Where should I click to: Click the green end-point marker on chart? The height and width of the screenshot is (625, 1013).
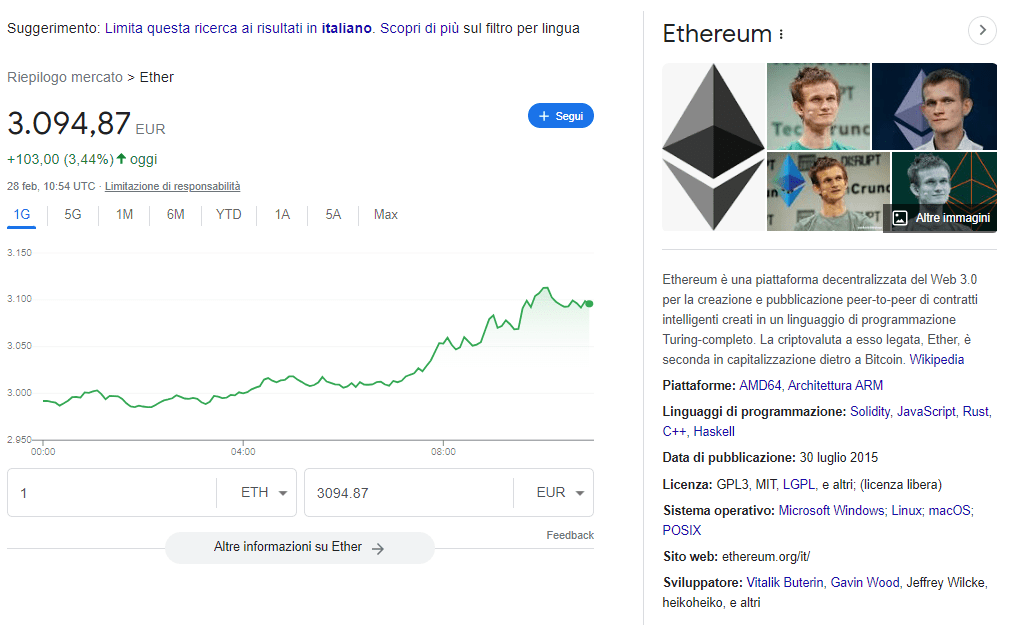click(x=589, y=303)
